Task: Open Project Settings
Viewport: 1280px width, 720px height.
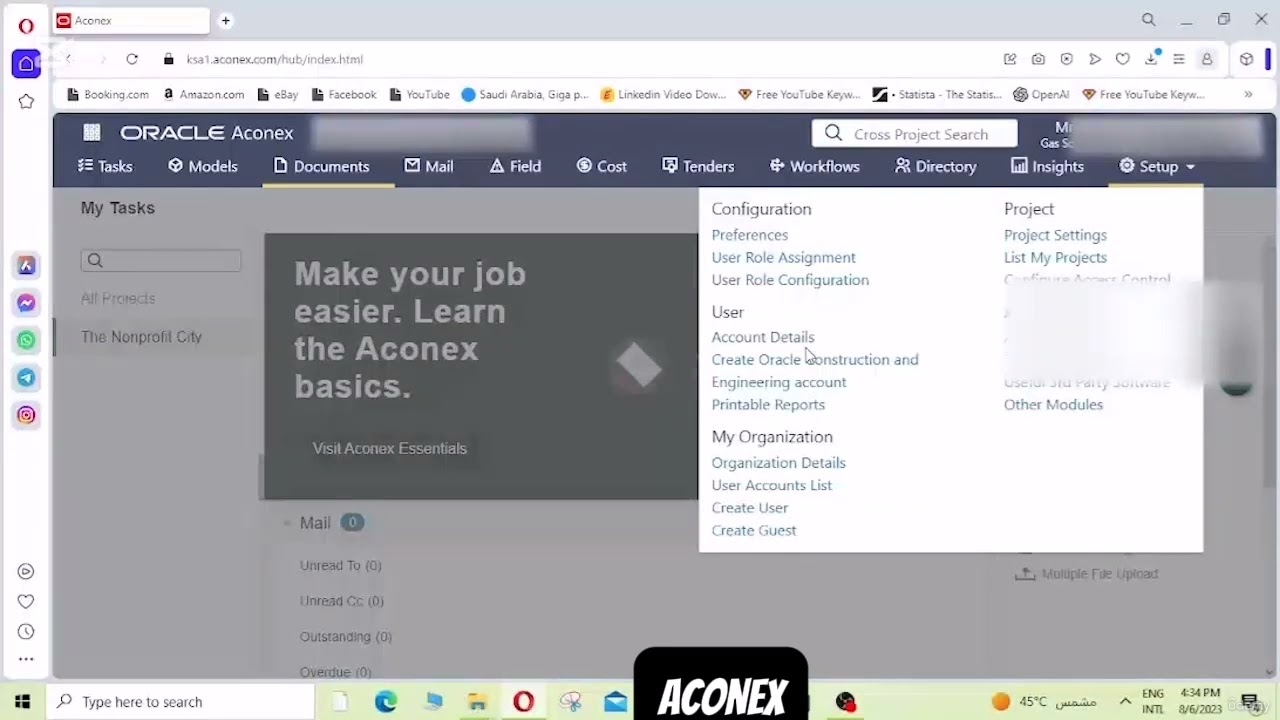Action: 1055,235
